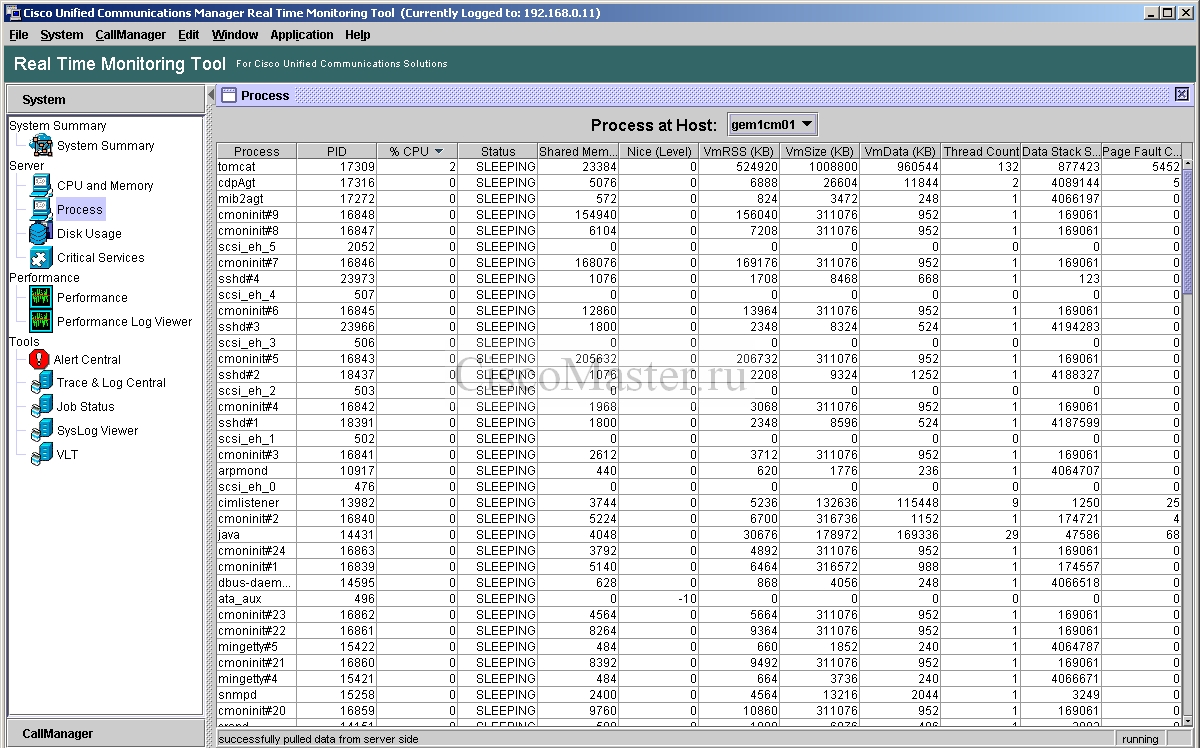Select the snmpd process name

tap(237, 695)
